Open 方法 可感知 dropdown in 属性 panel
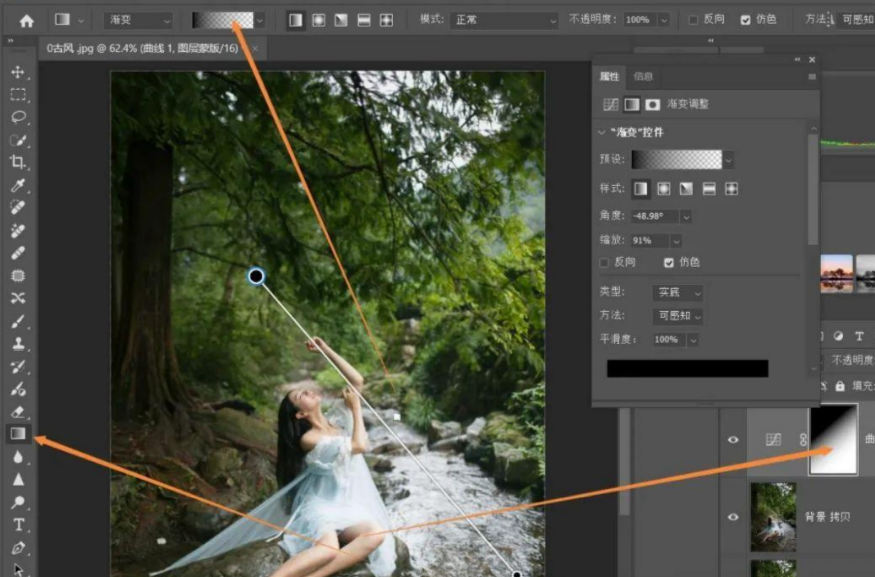 [x=677, y=316]
